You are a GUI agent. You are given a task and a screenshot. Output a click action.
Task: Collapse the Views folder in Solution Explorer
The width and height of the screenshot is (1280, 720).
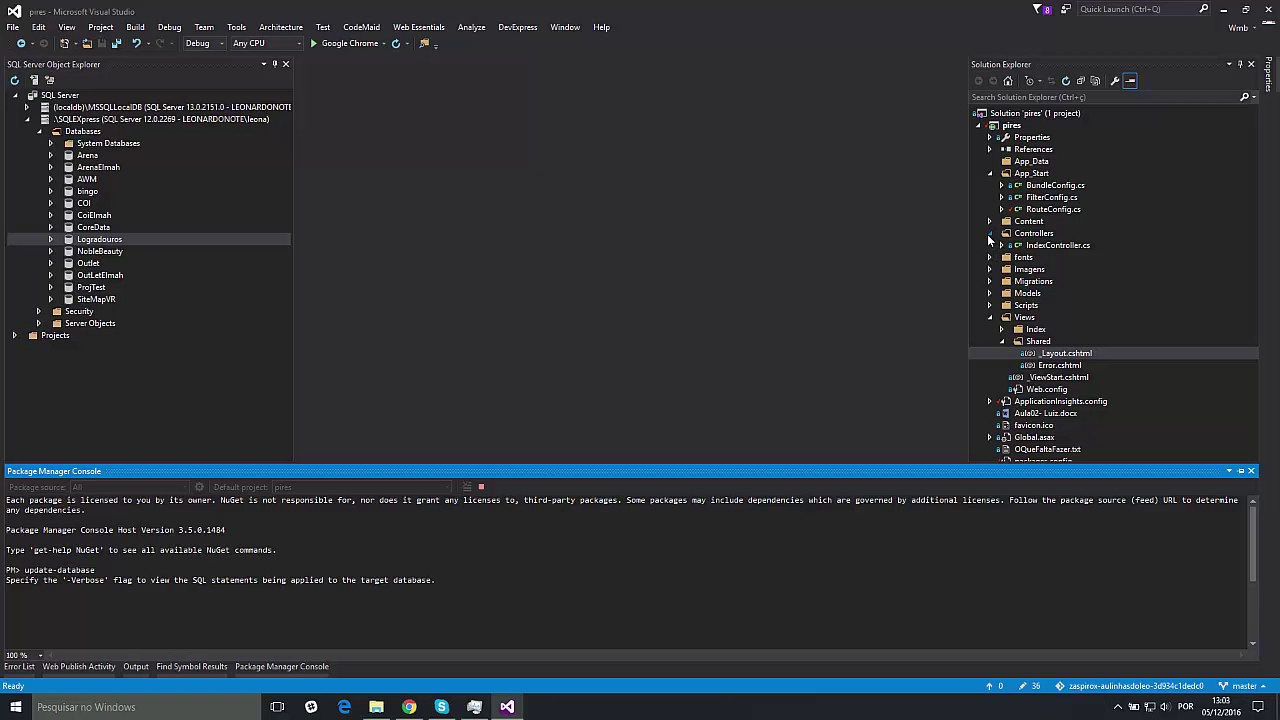(990, 318)
